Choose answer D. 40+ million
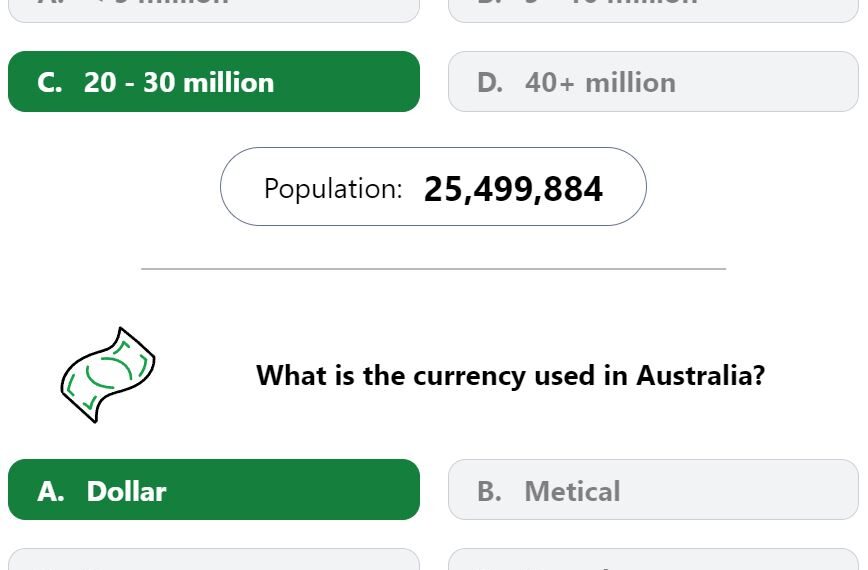The image size is (868, 570). (x=653, y=81)
